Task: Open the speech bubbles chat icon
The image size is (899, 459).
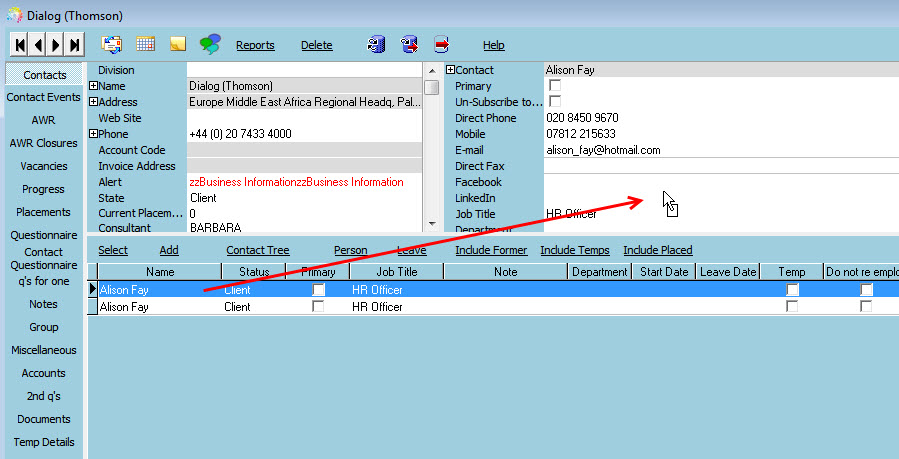Action: [x=210, y=44]
